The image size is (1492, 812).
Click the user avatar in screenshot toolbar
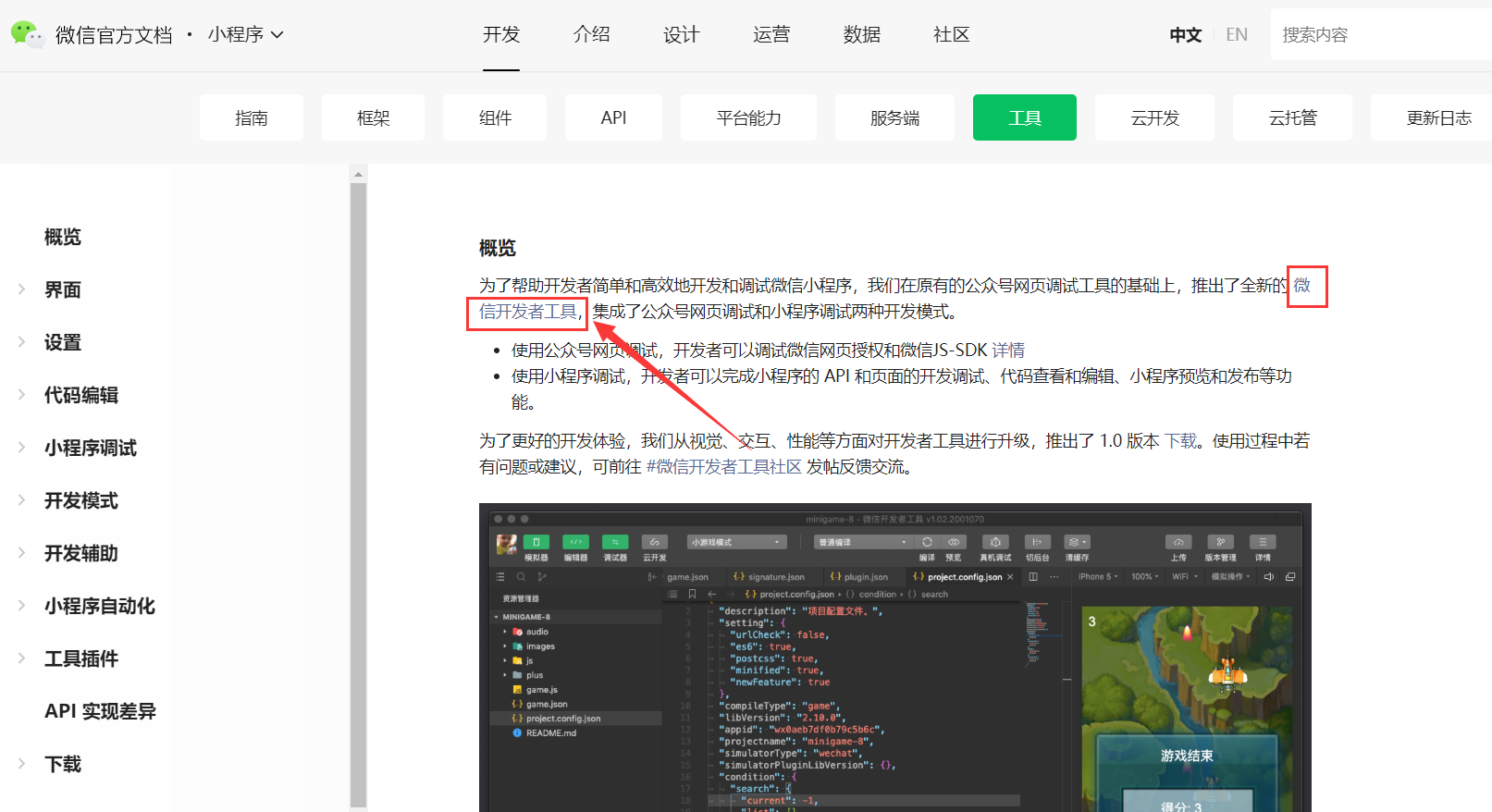(506, 544)
